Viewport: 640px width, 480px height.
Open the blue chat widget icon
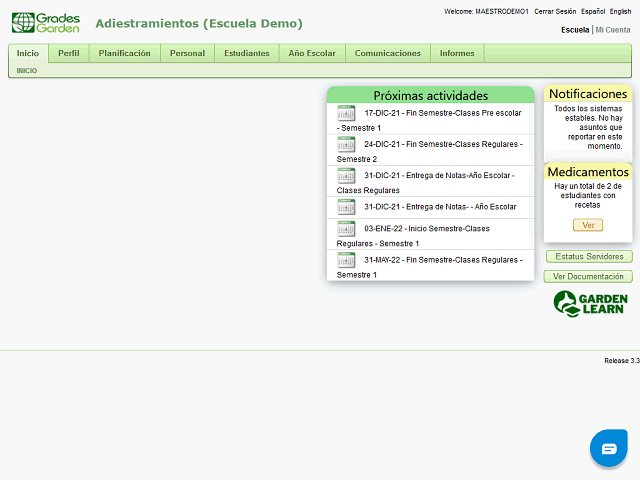608,449
